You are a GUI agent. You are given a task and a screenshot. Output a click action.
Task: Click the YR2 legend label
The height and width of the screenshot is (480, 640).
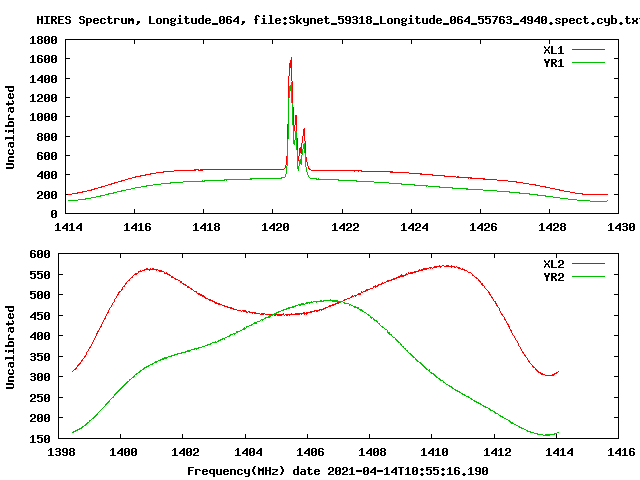[x=553, y=277]
